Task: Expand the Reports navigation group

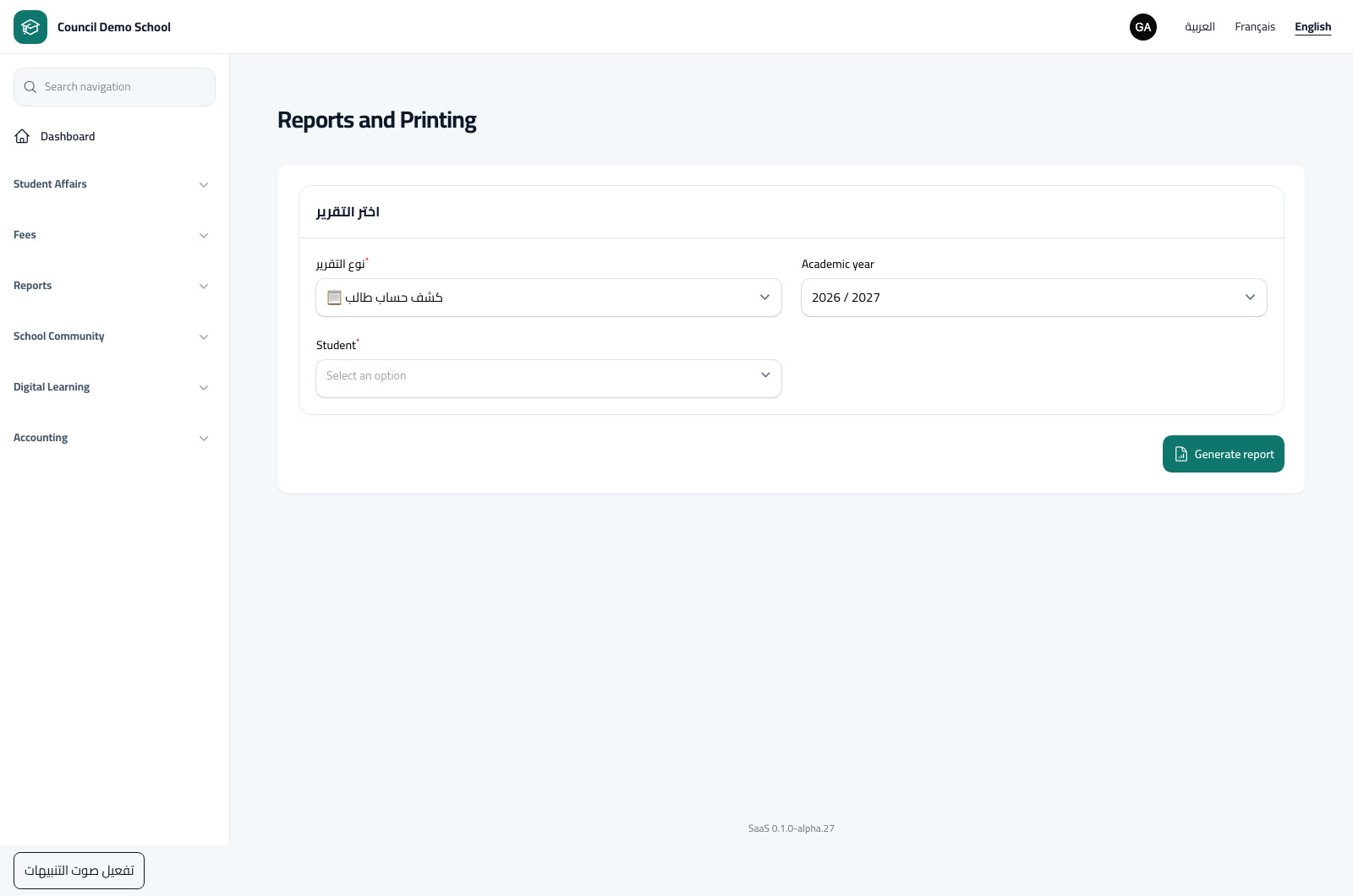Action: (111, 286)
